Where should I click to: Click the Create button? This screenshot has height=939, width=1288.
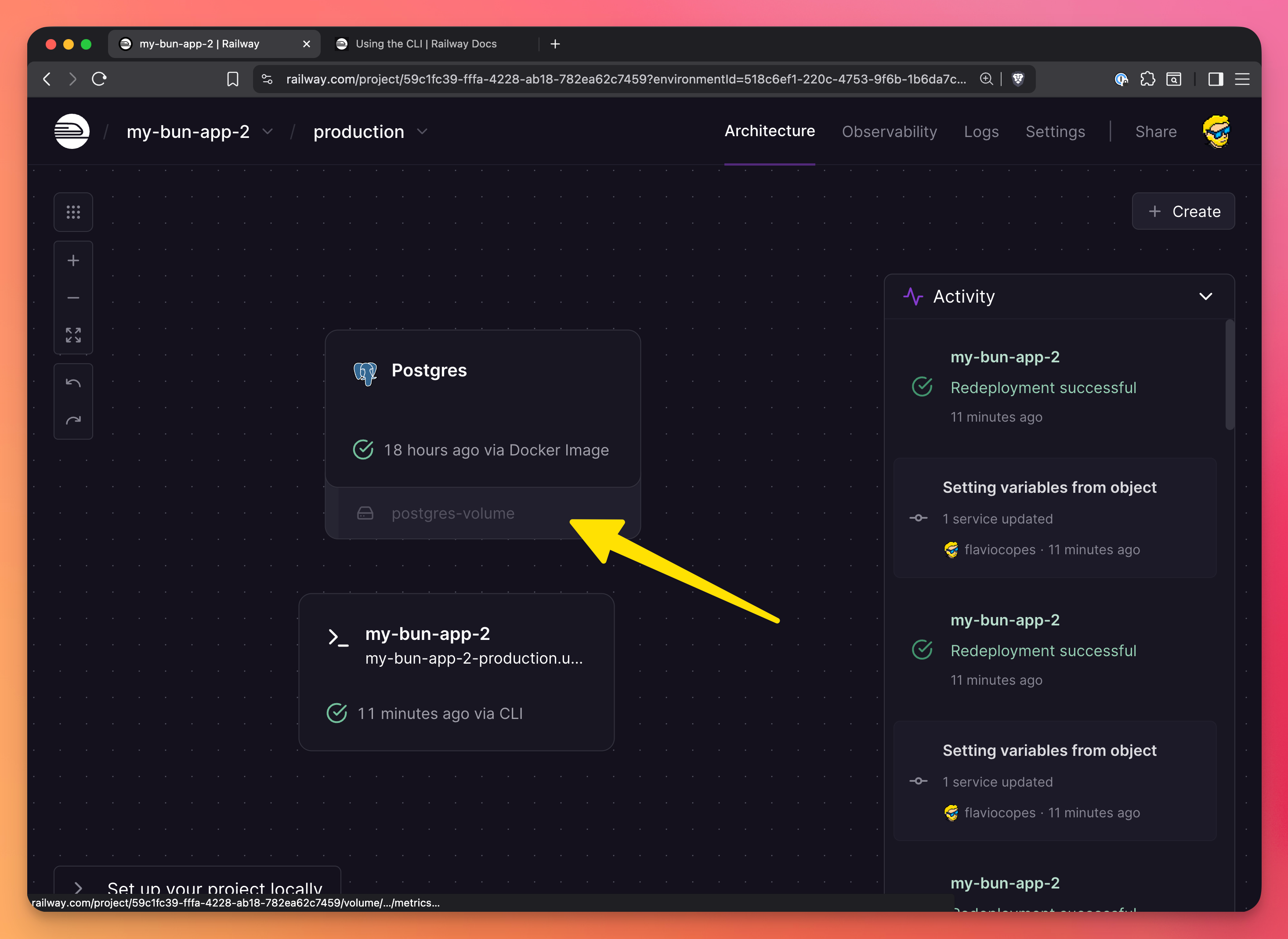[1183, 211]
